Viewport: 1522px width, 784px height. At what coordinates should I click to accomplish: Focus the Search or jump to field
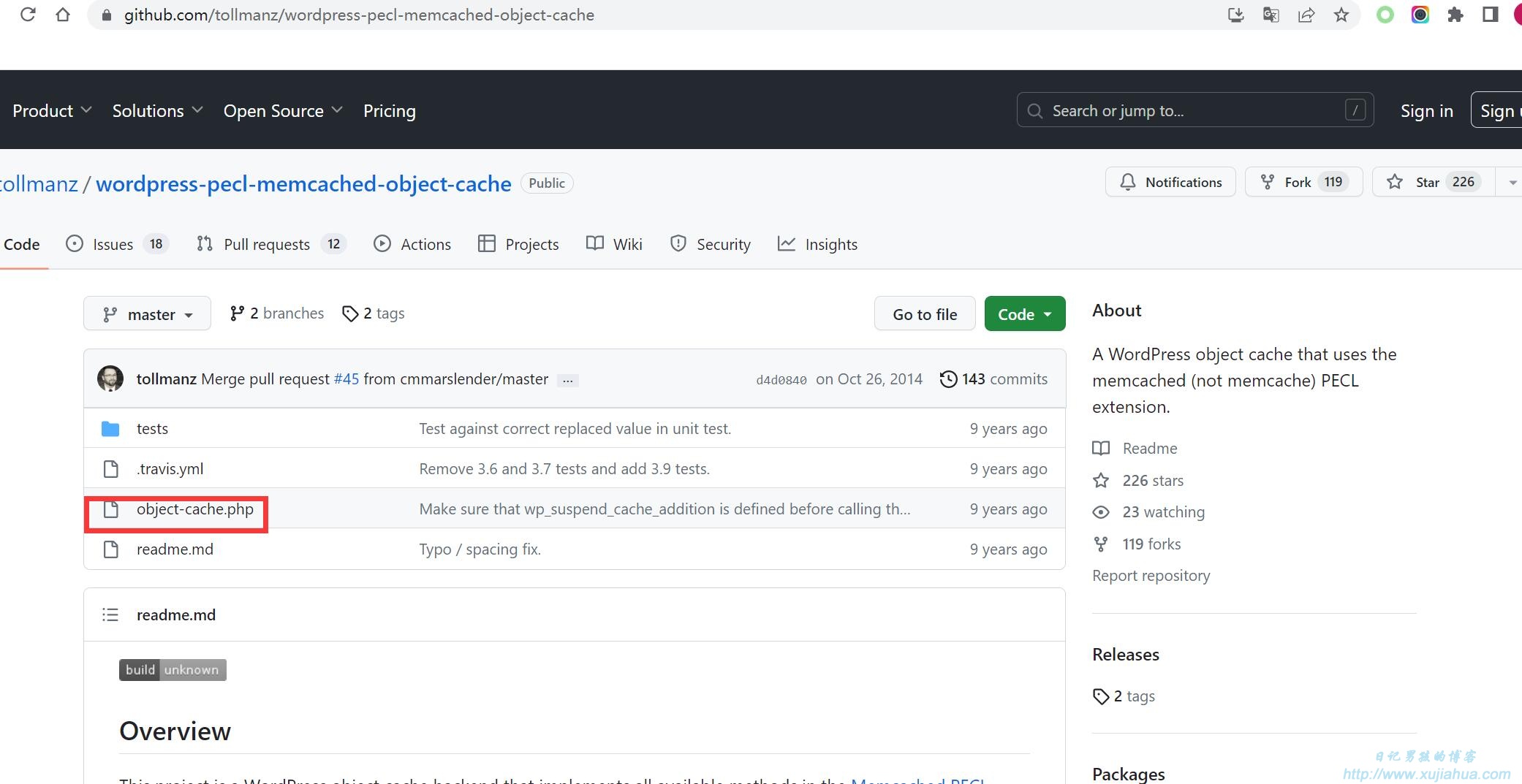(x=1195, y=110)
